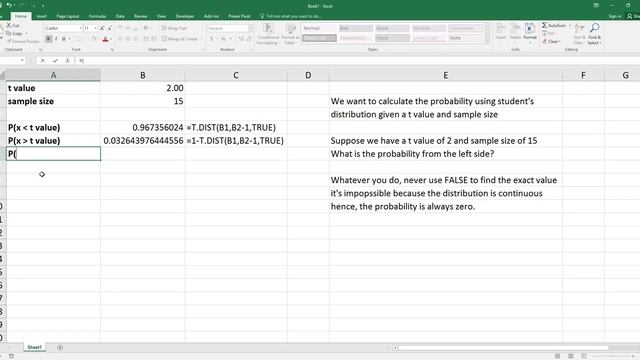
Task: Open the Font dialog launcher
Action: pyautogui.click(x=112, y=49)
